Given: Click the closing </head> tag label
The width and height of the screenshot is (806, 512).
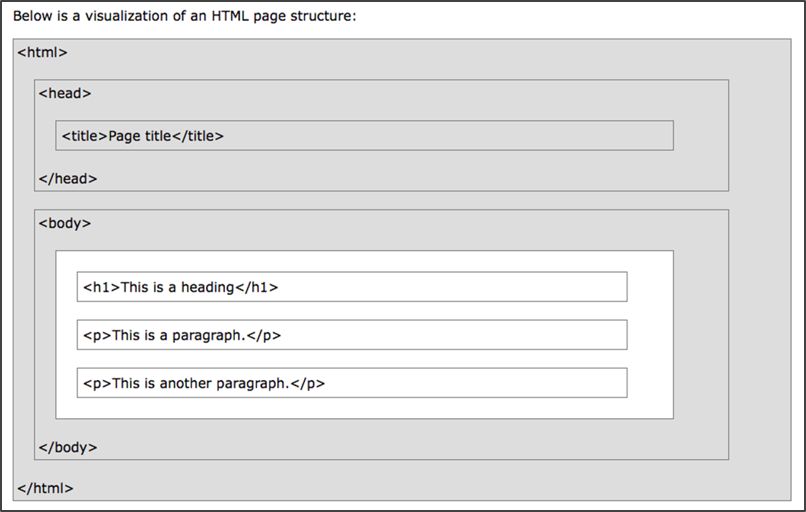Looking at the screenshot, I should tap(67, 179).
